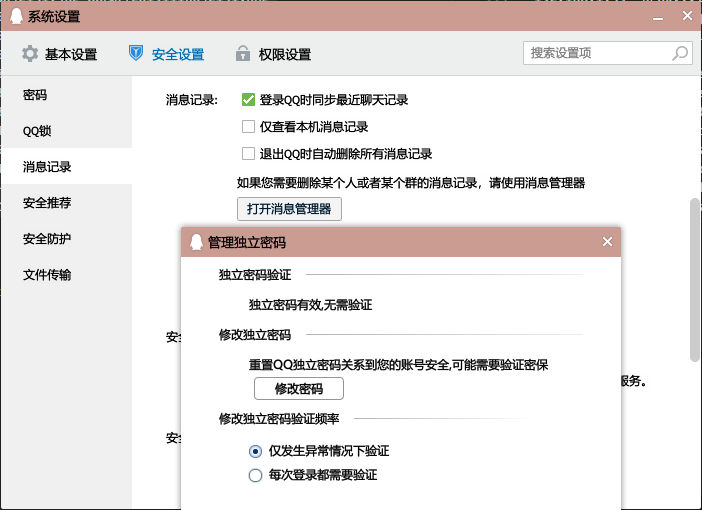
Task: Check 退出QQ时自动删除所有消息记录
Action: [x=248, y=154]
